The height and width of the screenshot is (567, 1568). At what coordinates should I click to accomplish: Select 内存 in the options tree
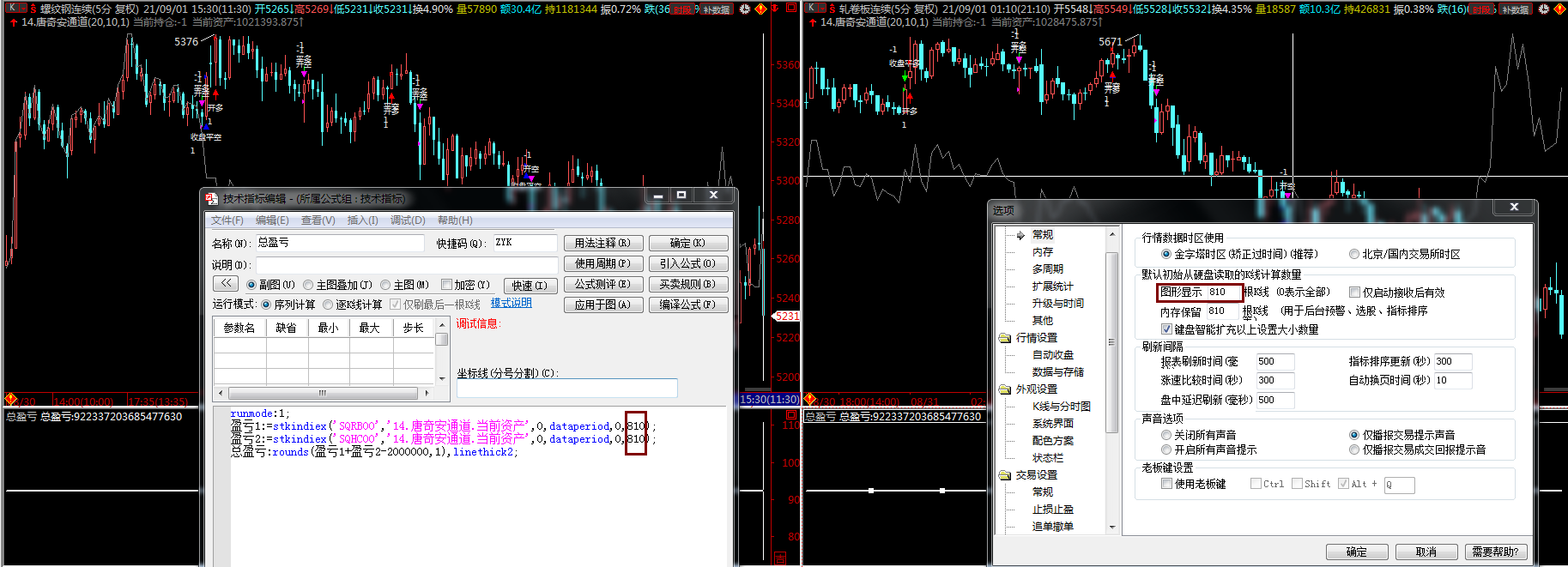1043,252
